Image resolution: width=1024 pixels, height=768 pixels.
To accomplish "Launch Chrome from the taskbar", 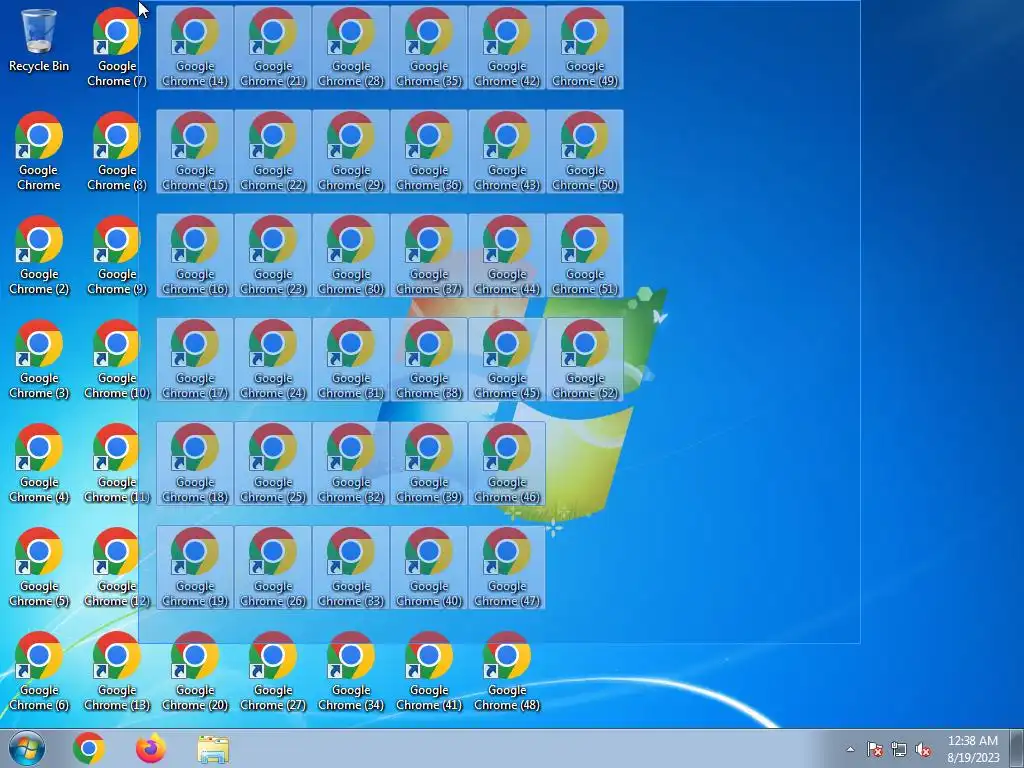I will [89, 748].
